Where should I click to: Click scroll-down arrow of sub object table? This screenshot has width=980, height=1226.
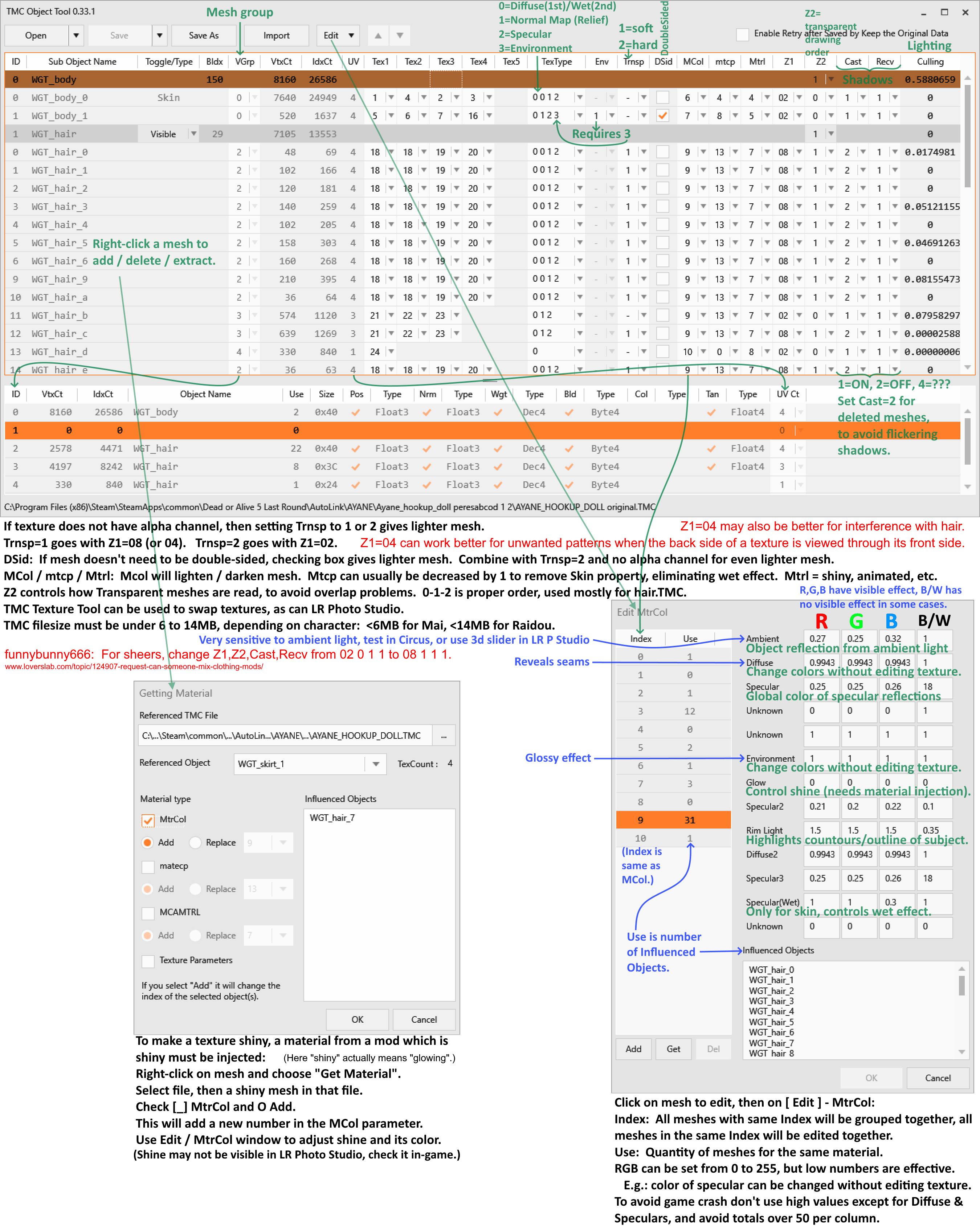click(968, 368)
